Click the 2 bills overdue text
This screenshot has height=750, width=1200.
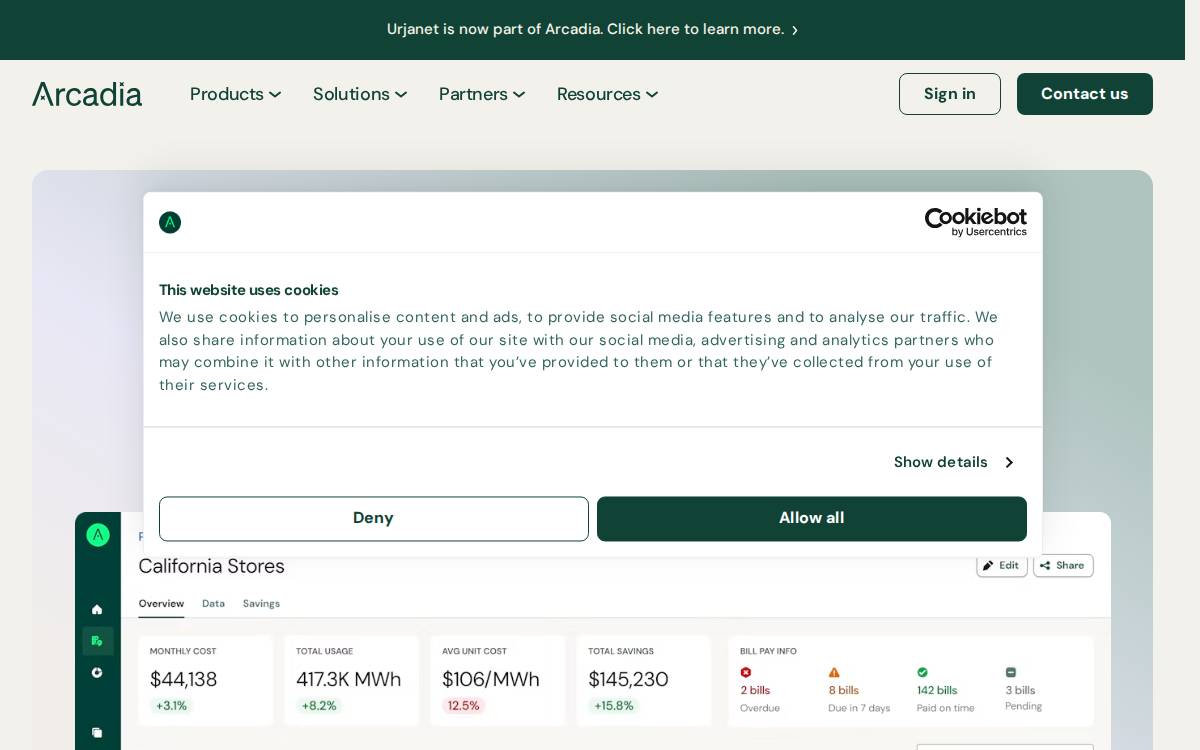click(x=755, y=690)
